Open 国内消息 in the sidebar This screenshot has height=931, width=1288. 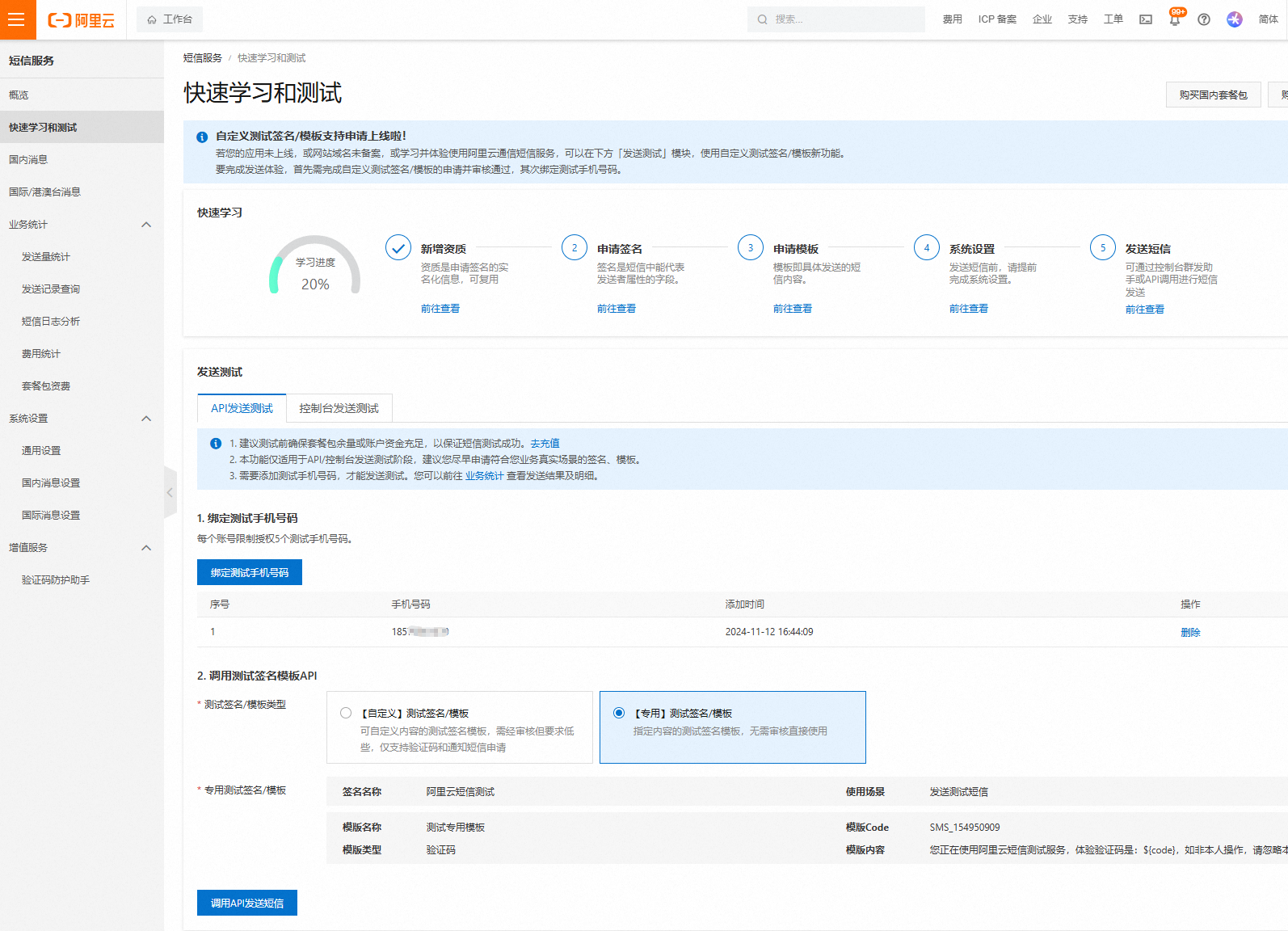pos(82,159)
